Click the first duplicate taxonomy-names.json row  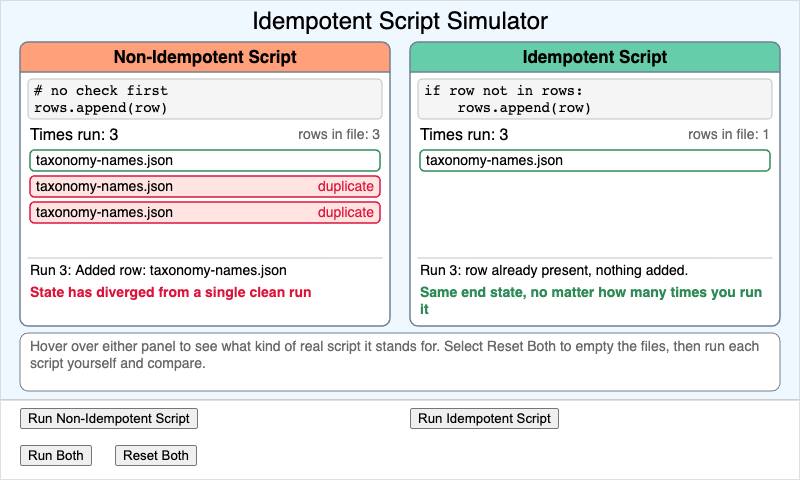click(x=205, y=187)
